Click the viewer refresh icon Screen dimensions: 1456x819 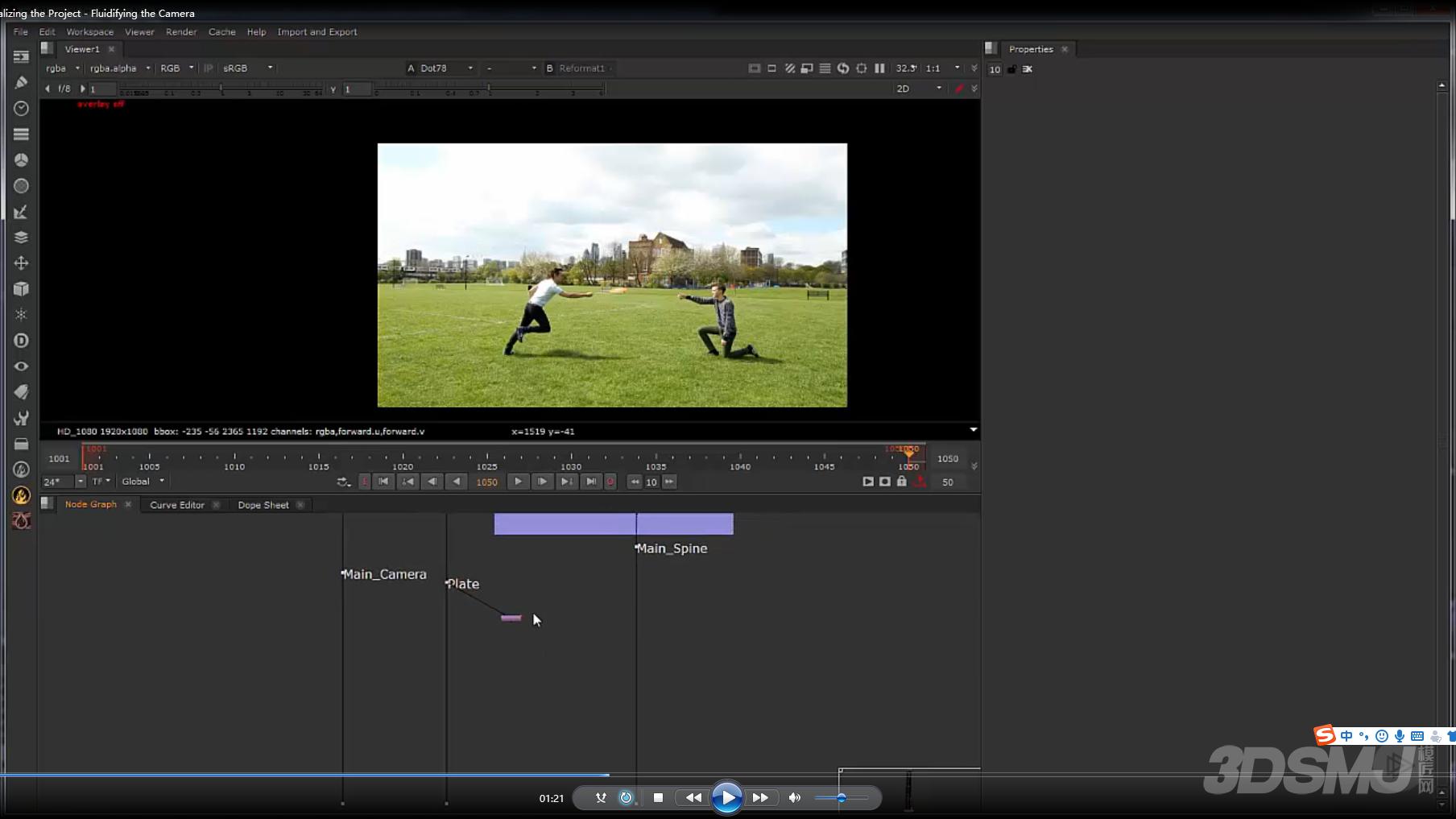(843, 68)
